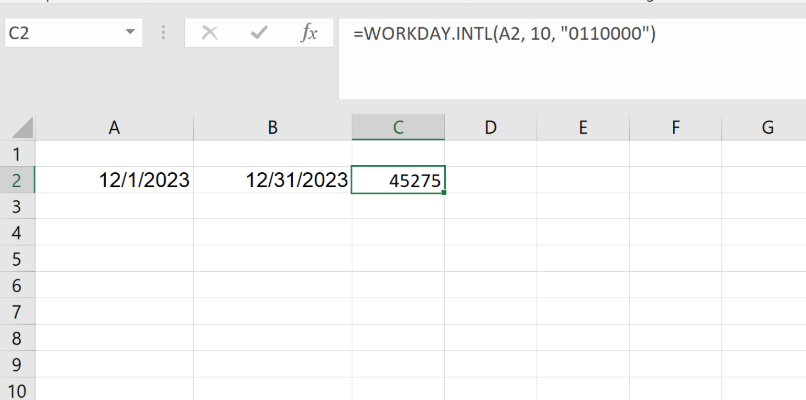Click the Enter checkmark icon
Image resolution: width=806 pixels, height=400 pixels.
click(x=260, y=33)
